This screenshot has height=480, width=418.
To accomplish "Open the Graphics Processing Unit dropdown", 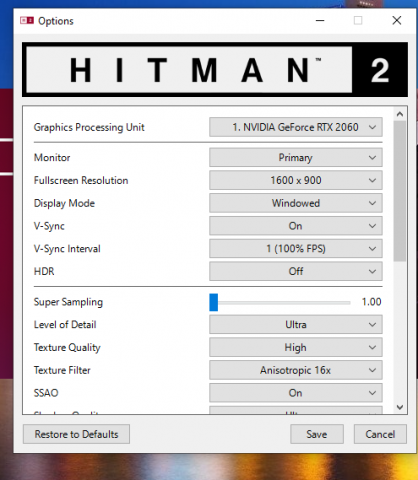I will click(x=296, y=127).
